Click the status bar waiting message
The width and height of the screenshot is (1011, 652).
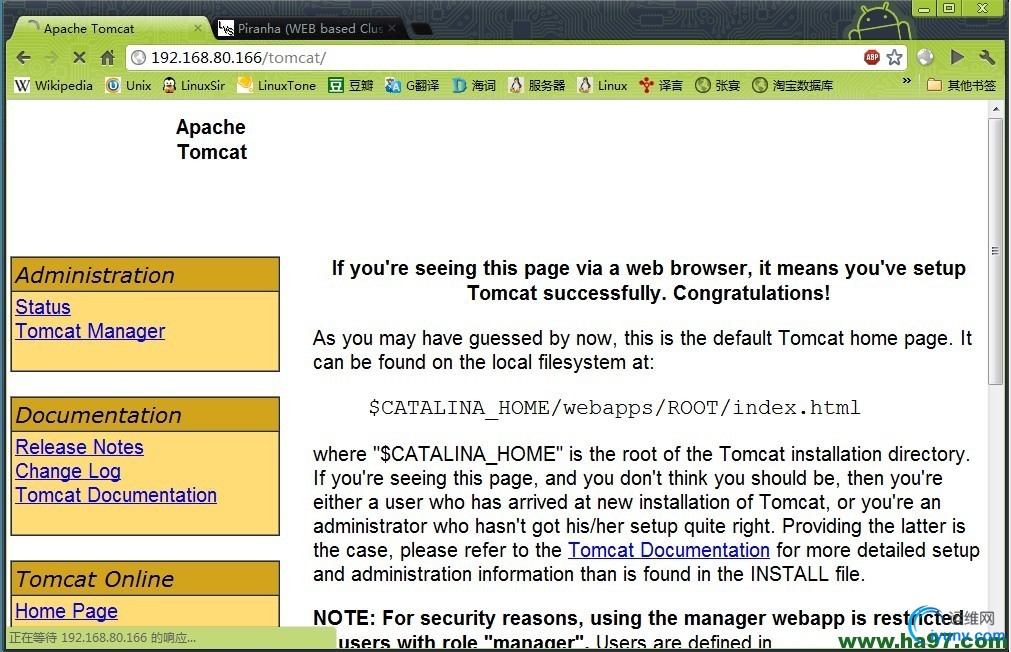(x=103, y=638)
